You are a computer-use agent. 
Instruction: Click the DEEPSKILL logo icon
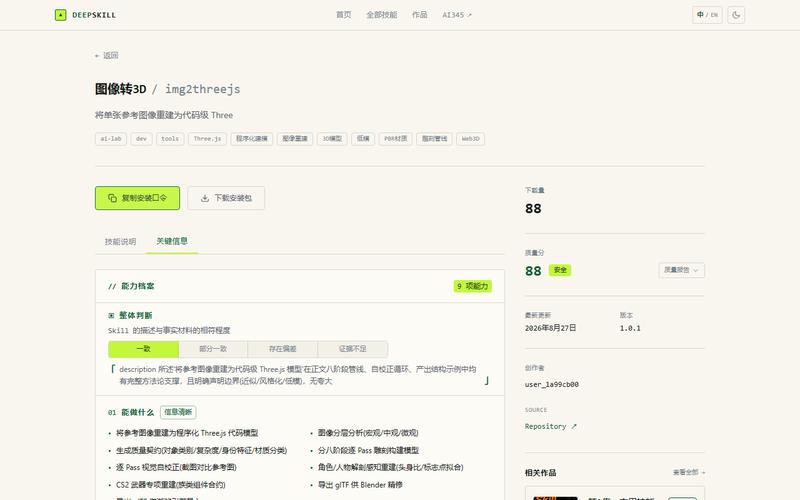(x=60, y=15)
